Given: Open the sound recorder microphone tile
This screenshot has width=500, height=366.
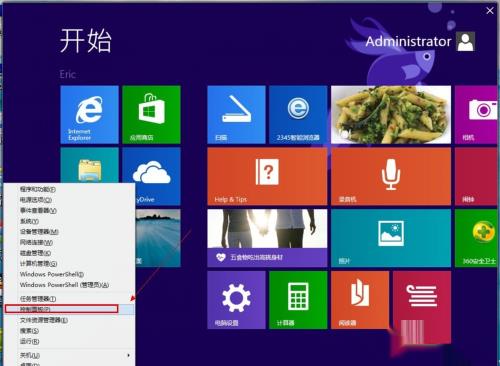Looking at the screenshot, I should click(391, 176).
